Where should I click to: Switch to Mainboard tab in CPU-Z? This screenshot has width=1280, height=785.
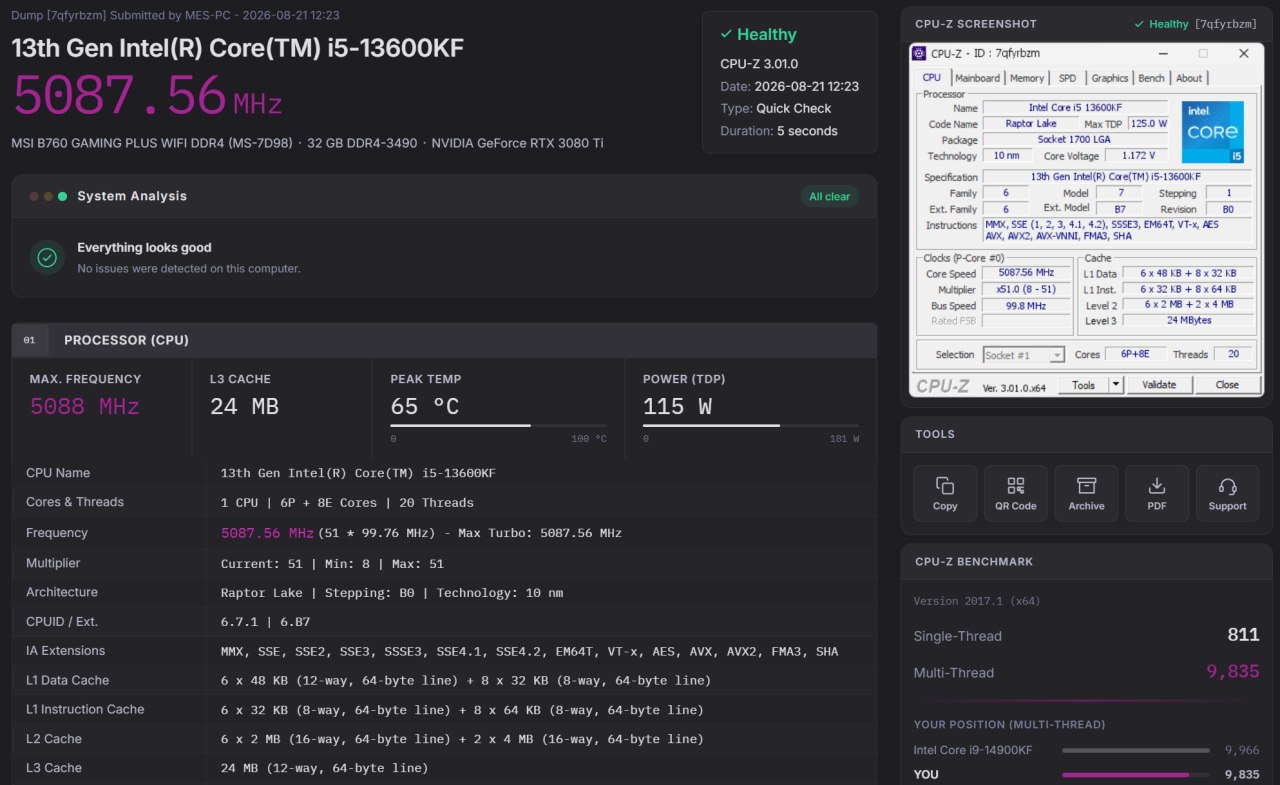pos(977,78)
